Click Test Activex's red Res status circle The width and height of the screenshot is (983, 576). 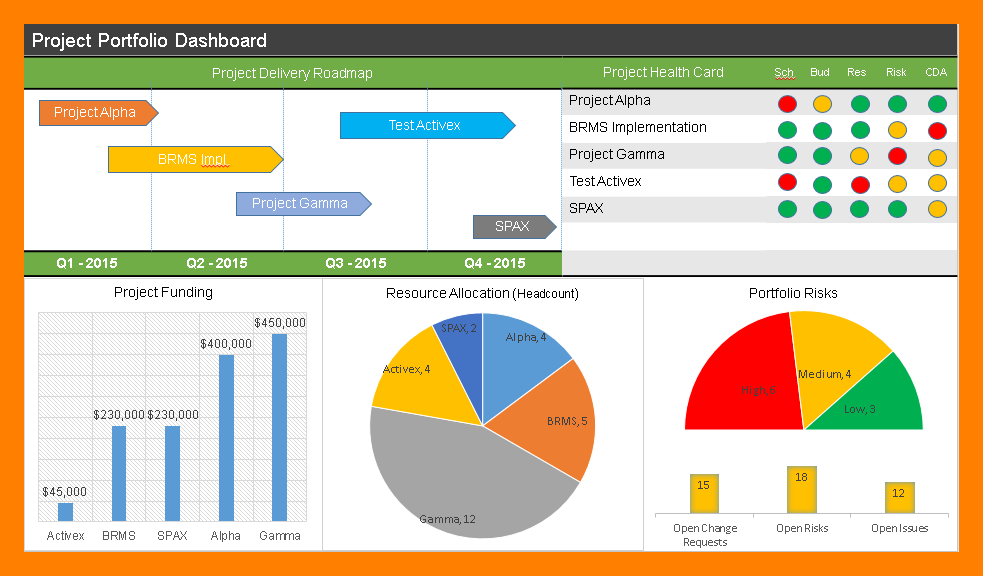tap(860, 184)
